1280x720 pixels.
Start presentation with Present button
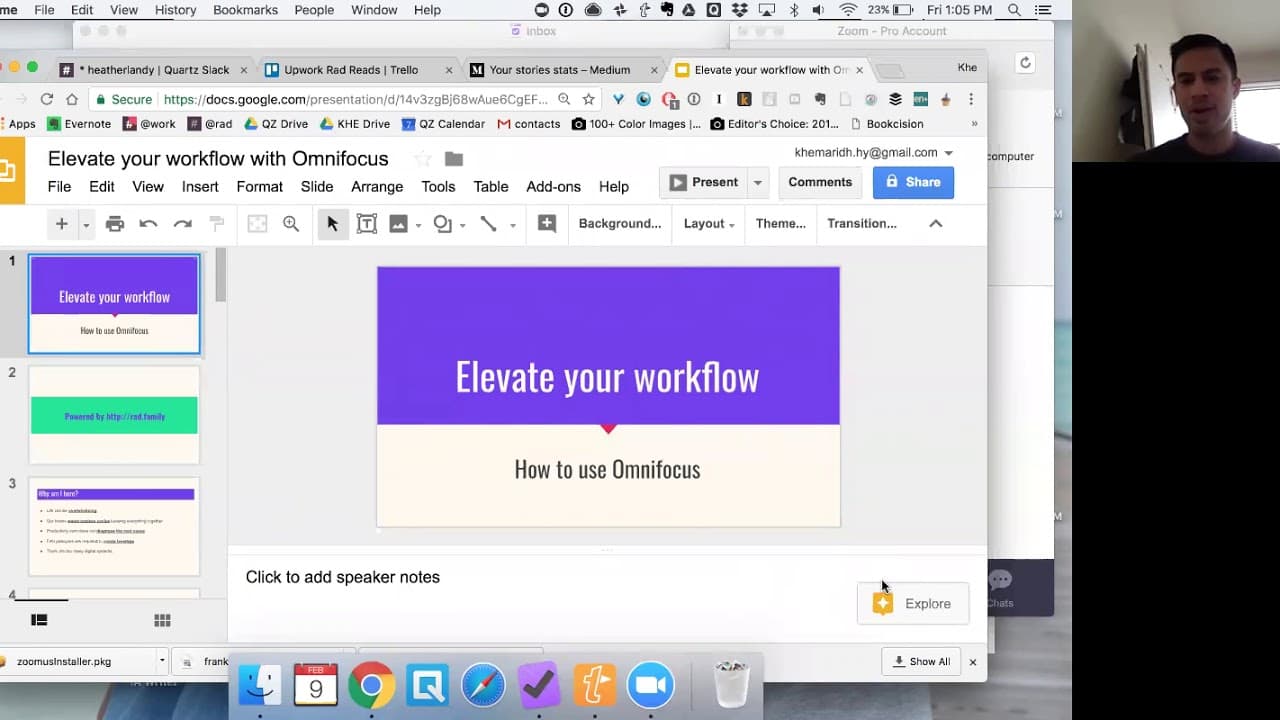(704, 182)
